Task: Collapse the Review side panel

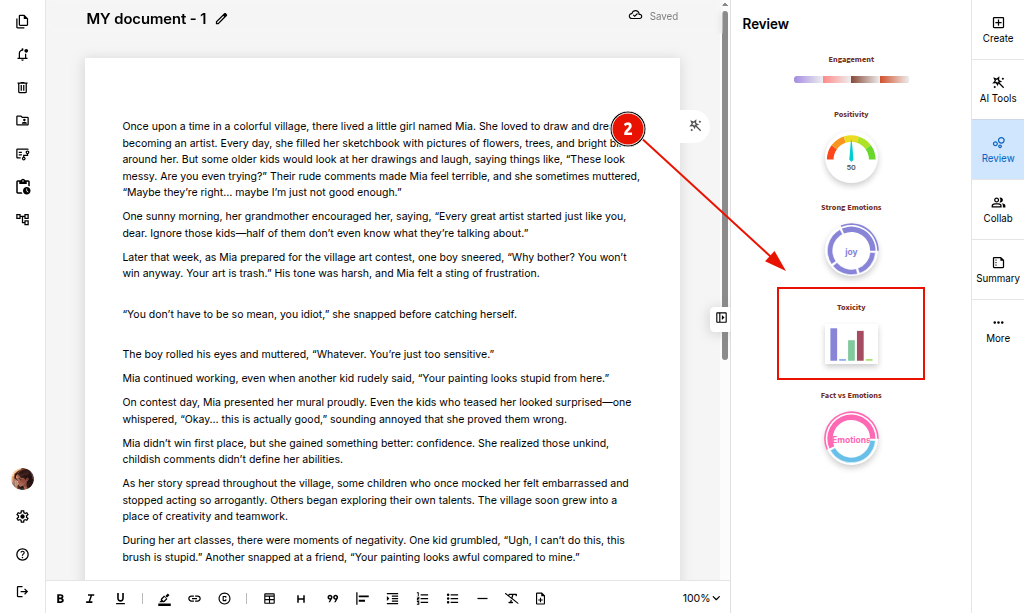Action: click(721, 317)
